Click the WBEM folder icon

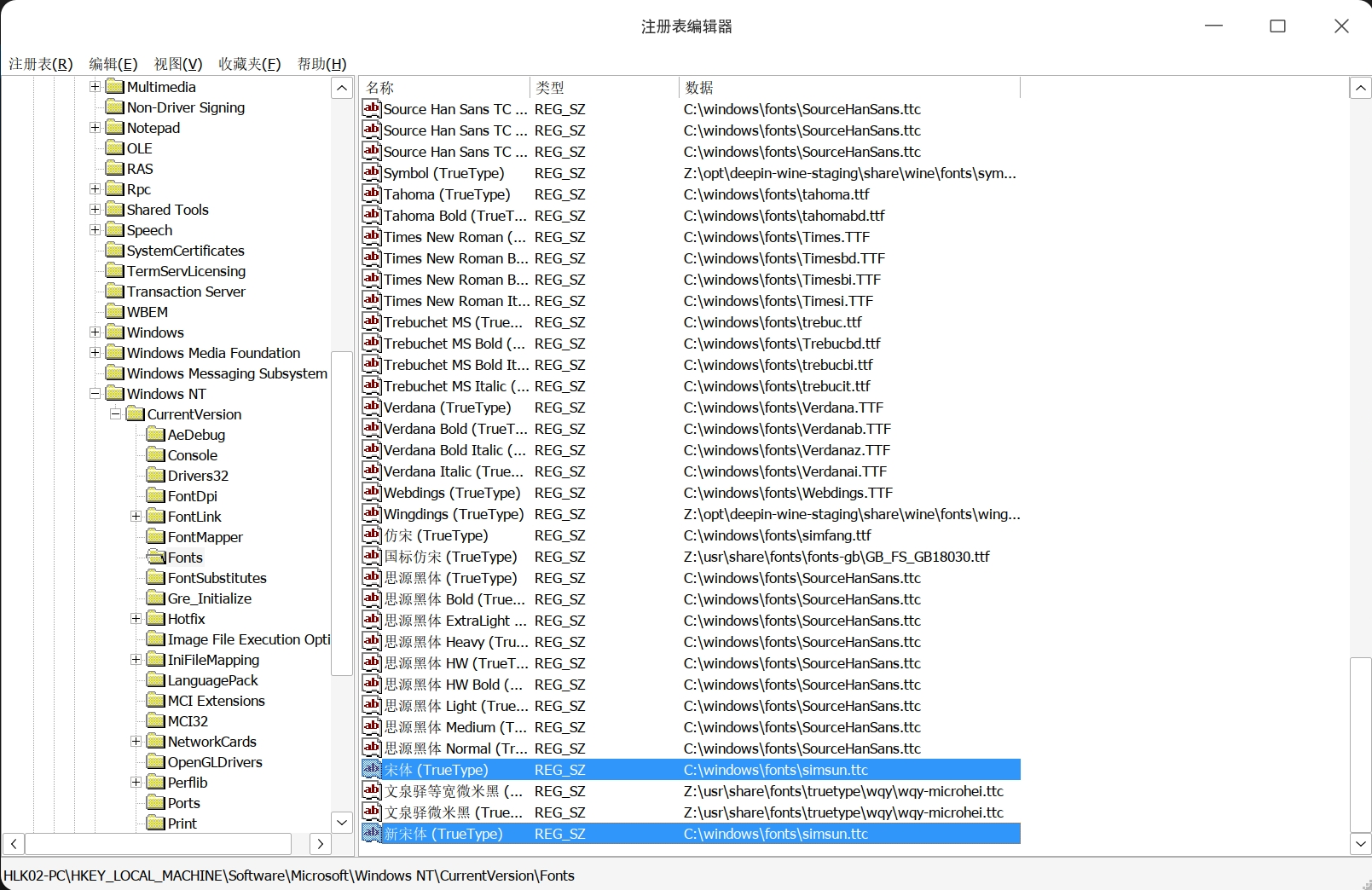115,311
